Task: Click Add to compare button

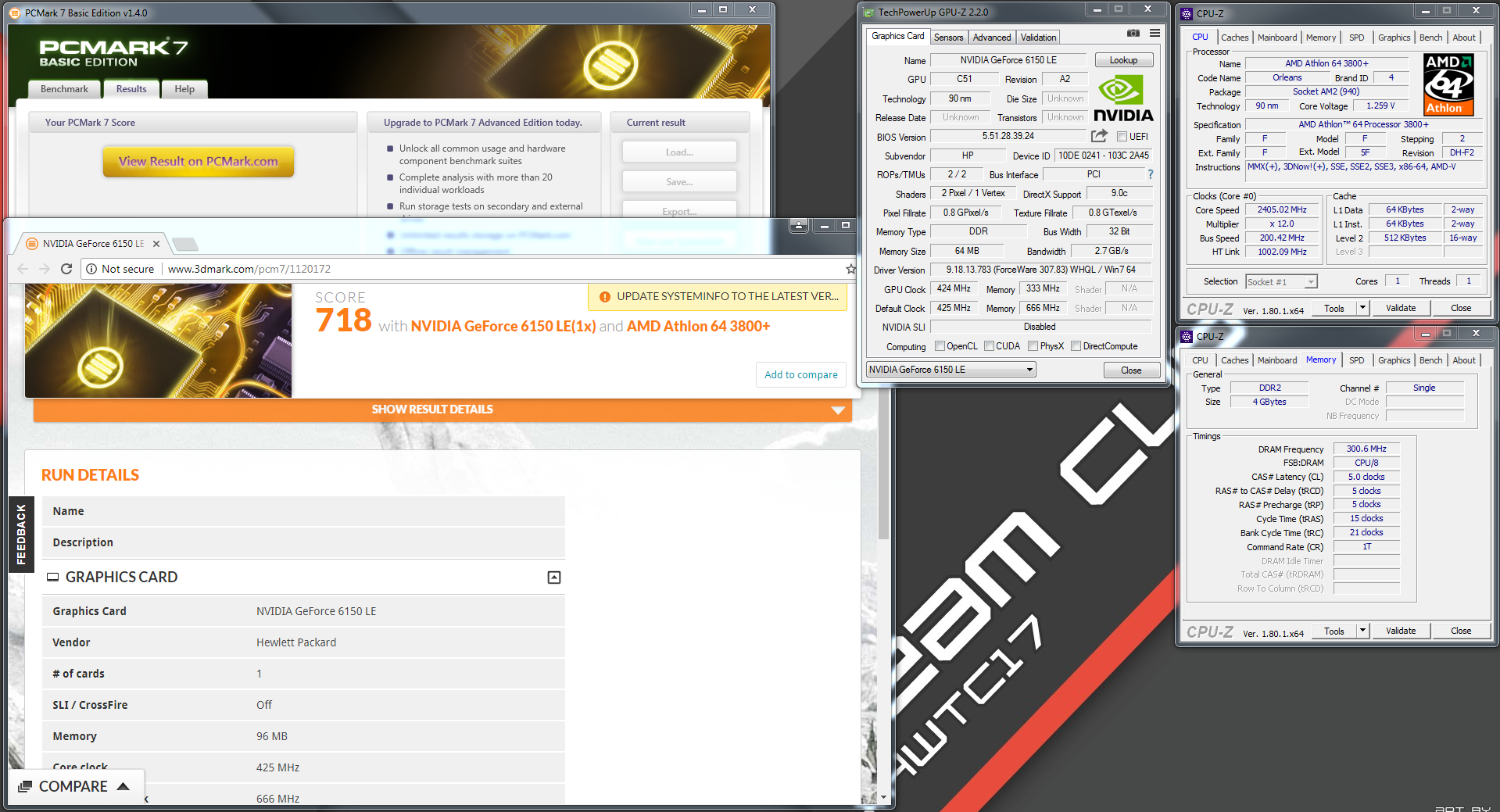Action: (x=801, y=375)
